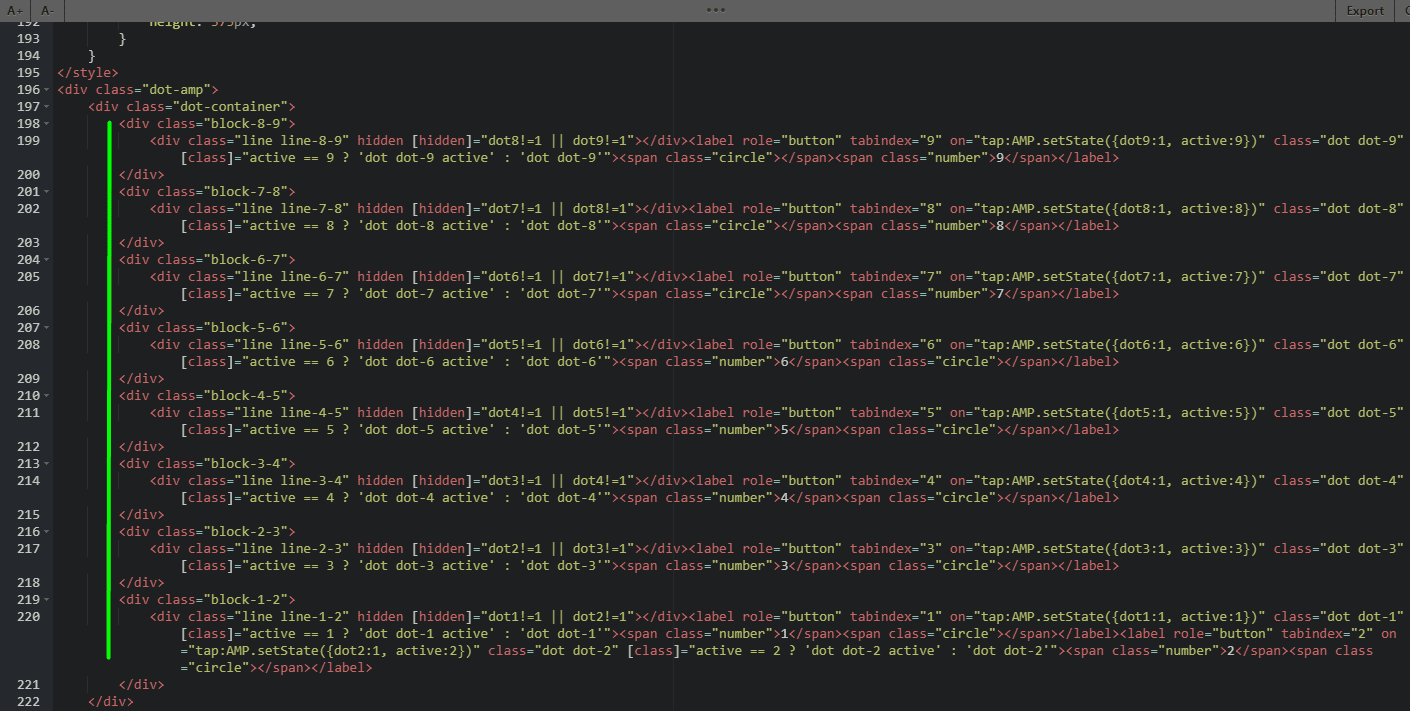Click the word hidden on line 199
Image resolution: width=1410 pixels, height=711 pixels.
[x=380, y=140]
